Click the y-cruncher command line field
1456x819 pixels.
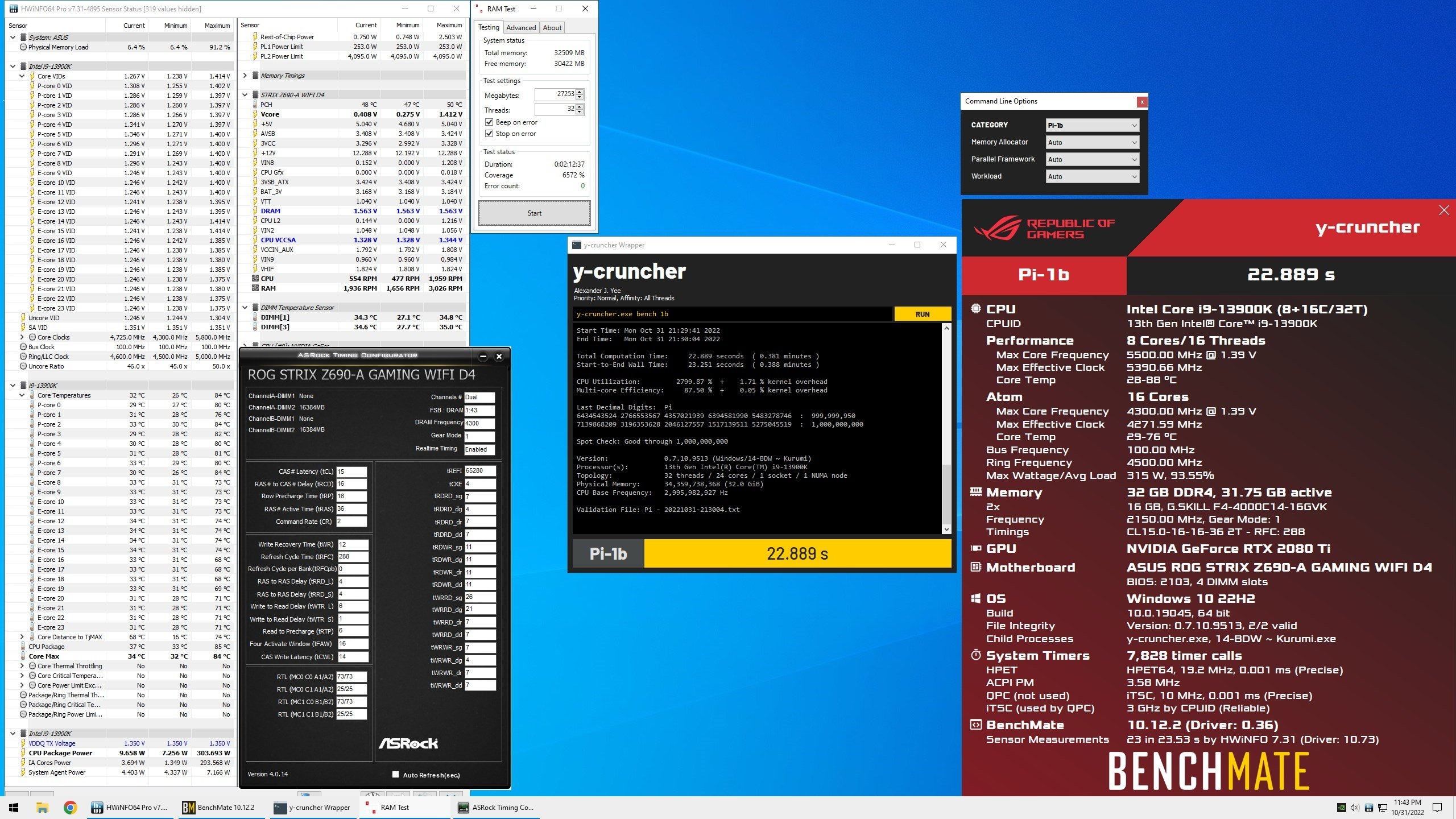click(x=733, y=314)
